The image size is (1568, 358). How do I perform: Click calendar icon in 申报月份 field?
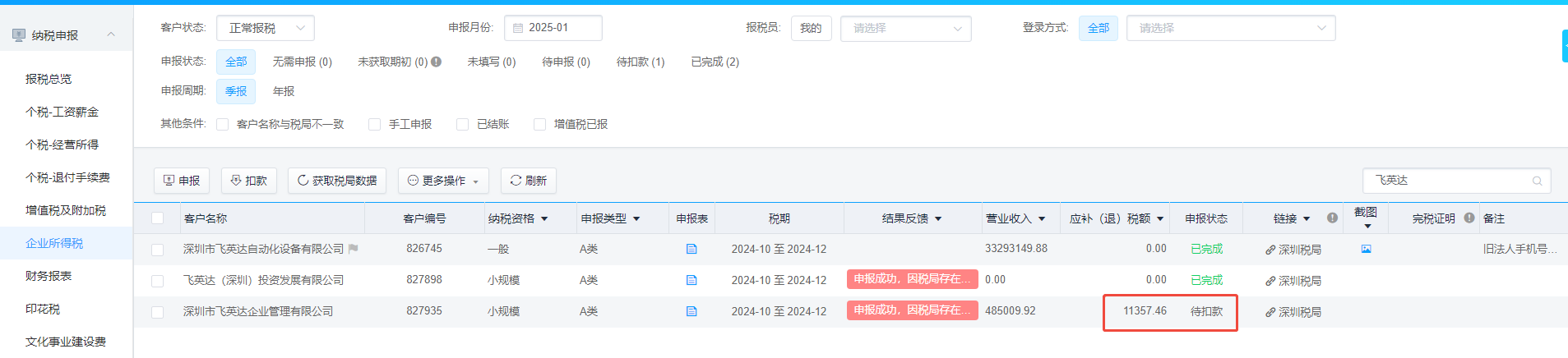518,28
